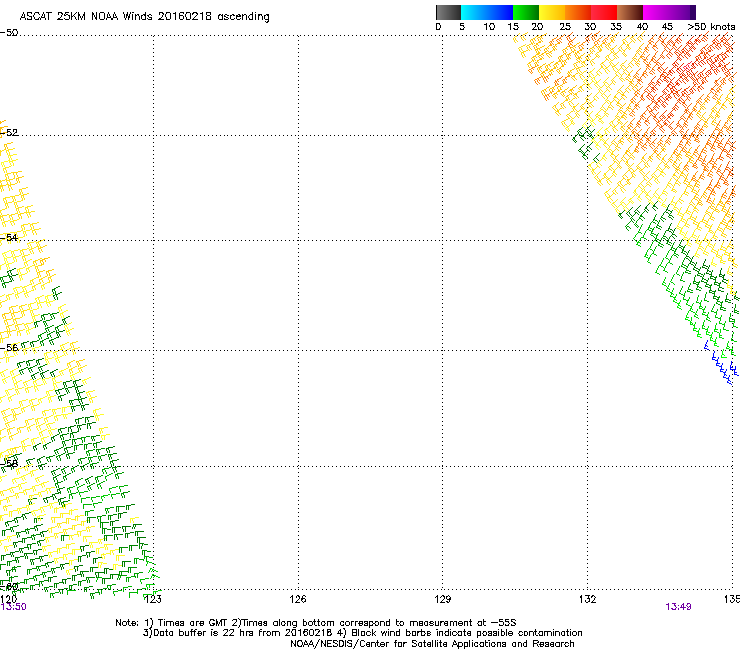Viewport: 740px width, 650px height.
Task: Click the "123" longitude axis label
Action: 153,599
